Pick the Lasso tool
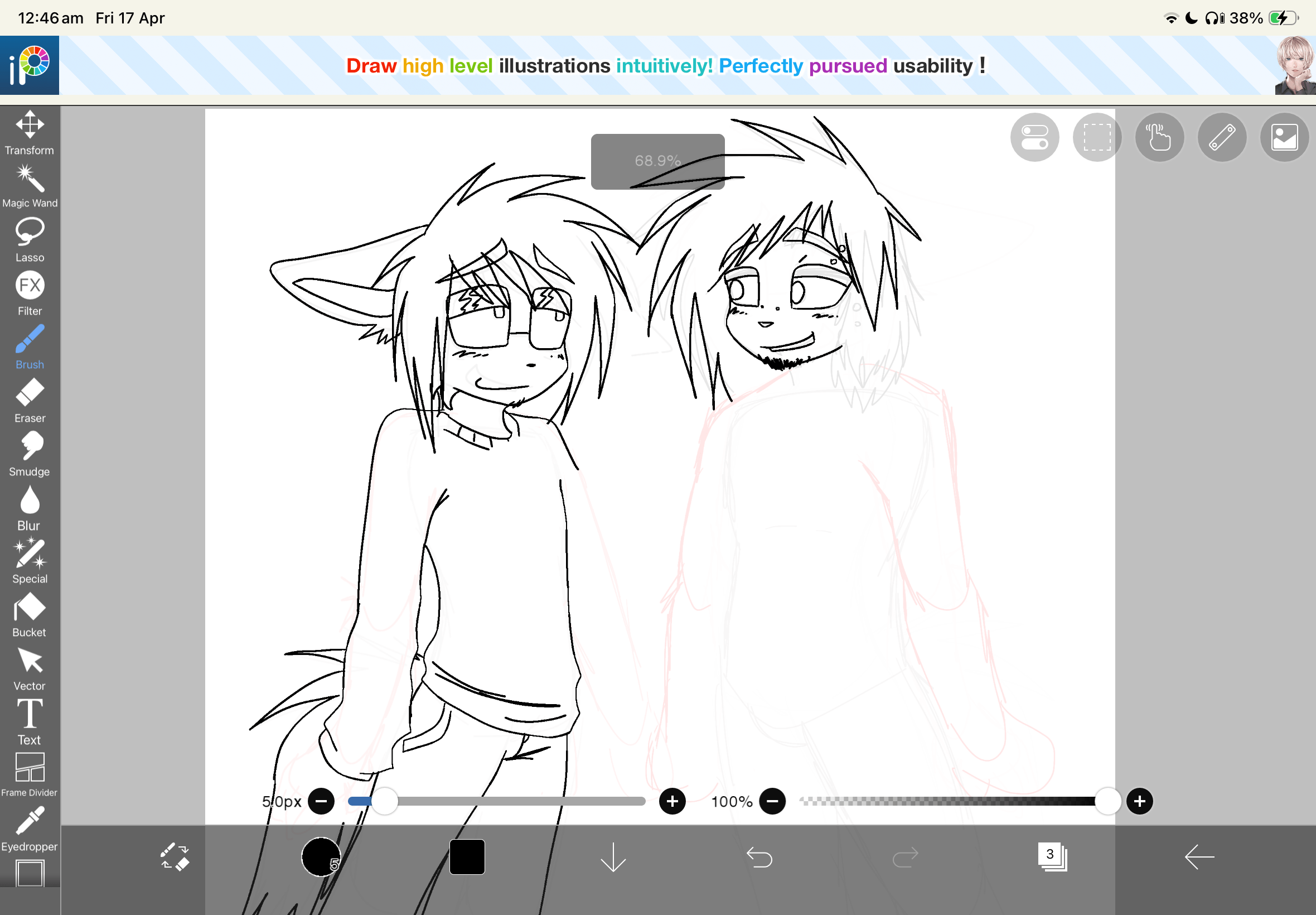Screen dimensions: 1316x915 point(29,239)
